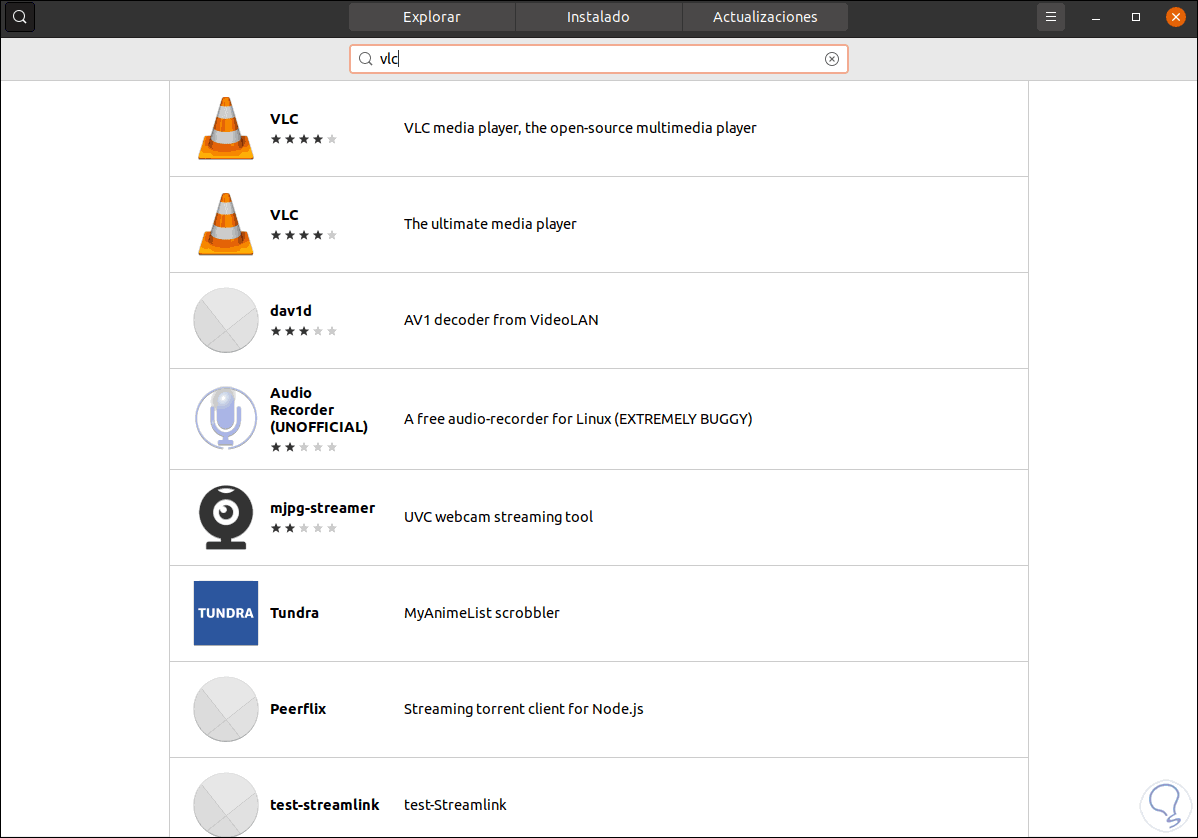The height and width of the screenshot is (838, 1198).
Task: Switch to the Actualizaciones tab
Action: (765, 17)
